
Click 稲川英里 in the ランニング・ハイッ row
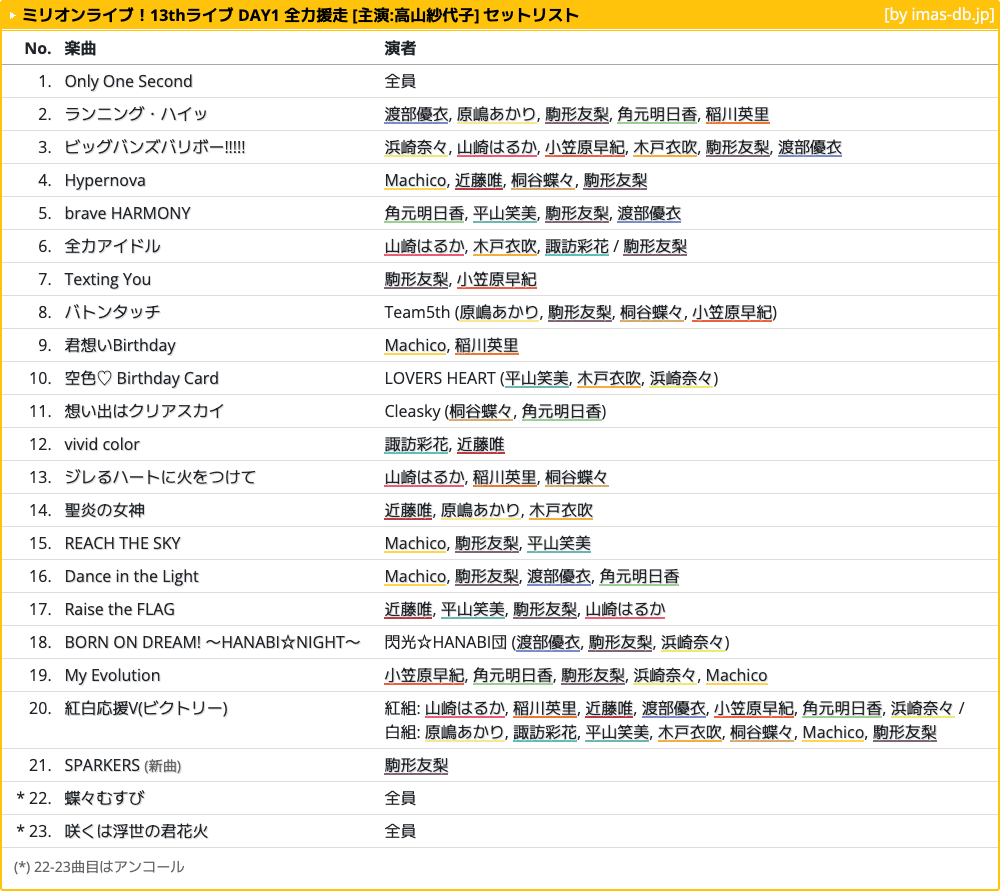[737, 114]
